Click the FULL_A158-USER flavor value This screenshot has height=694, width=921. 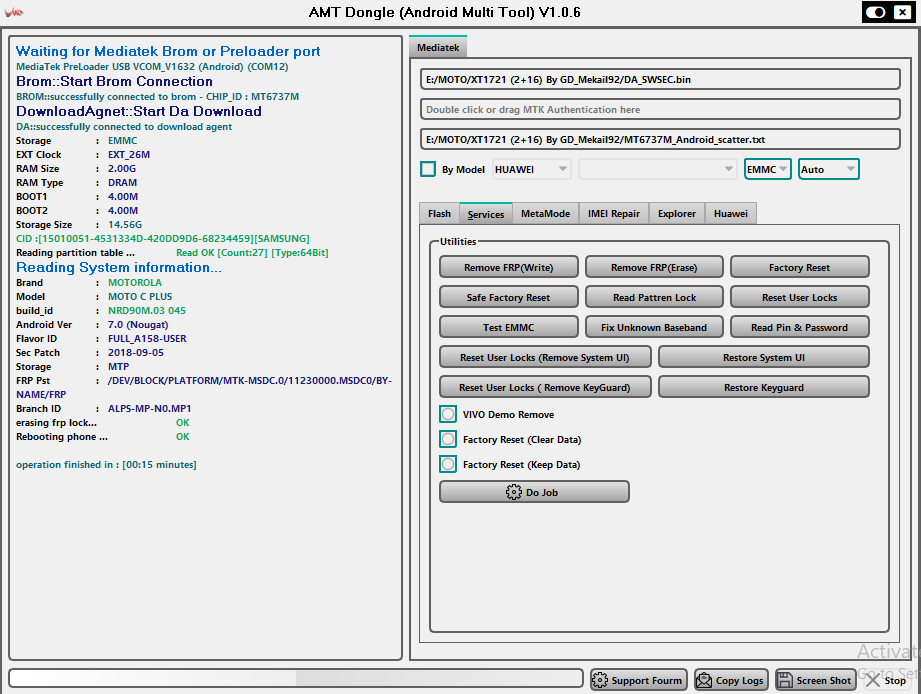pyautogui.click(x=147, y=339)
